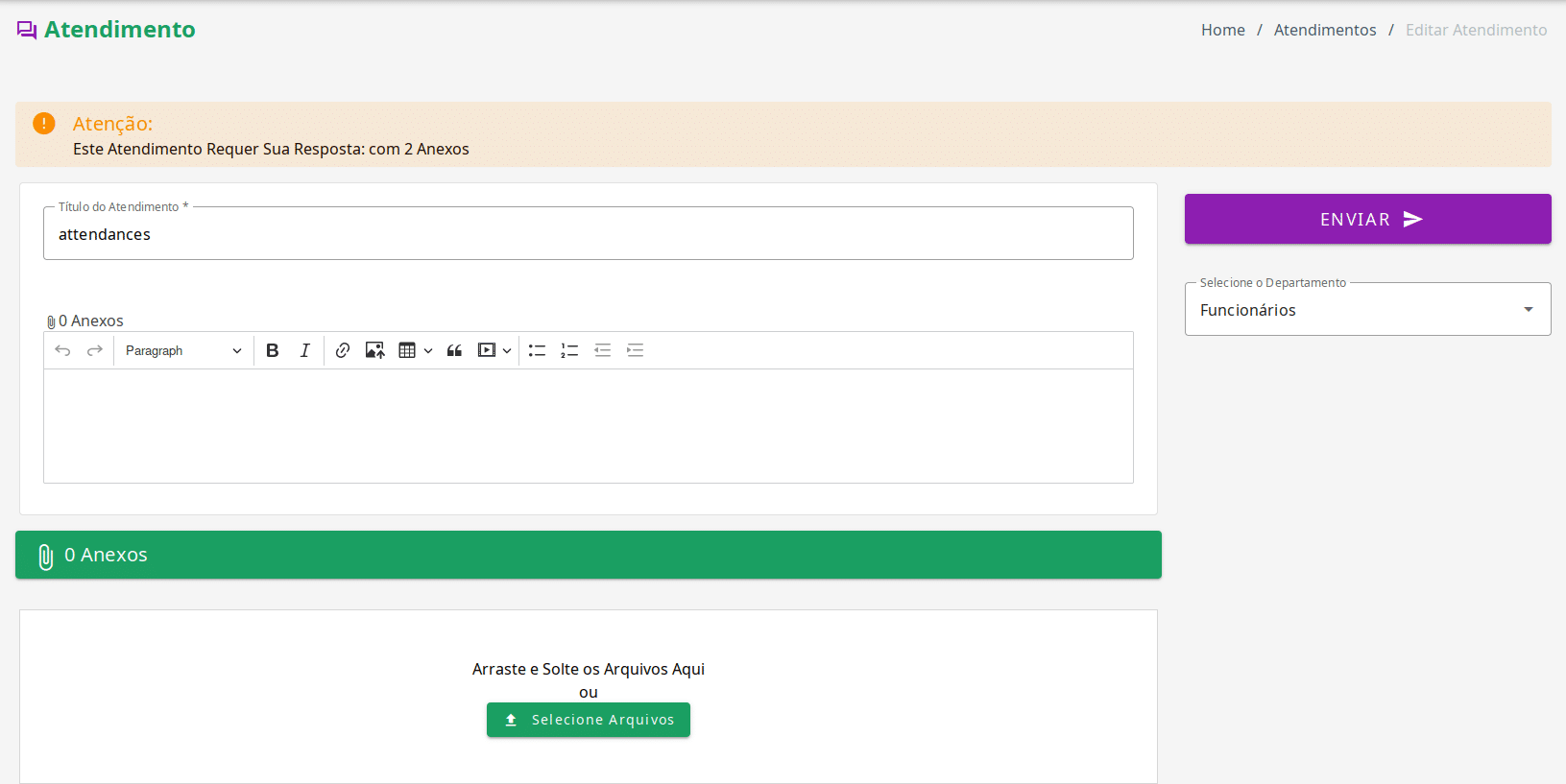Click the Selecione Arquivos upload button

[588, 720]
